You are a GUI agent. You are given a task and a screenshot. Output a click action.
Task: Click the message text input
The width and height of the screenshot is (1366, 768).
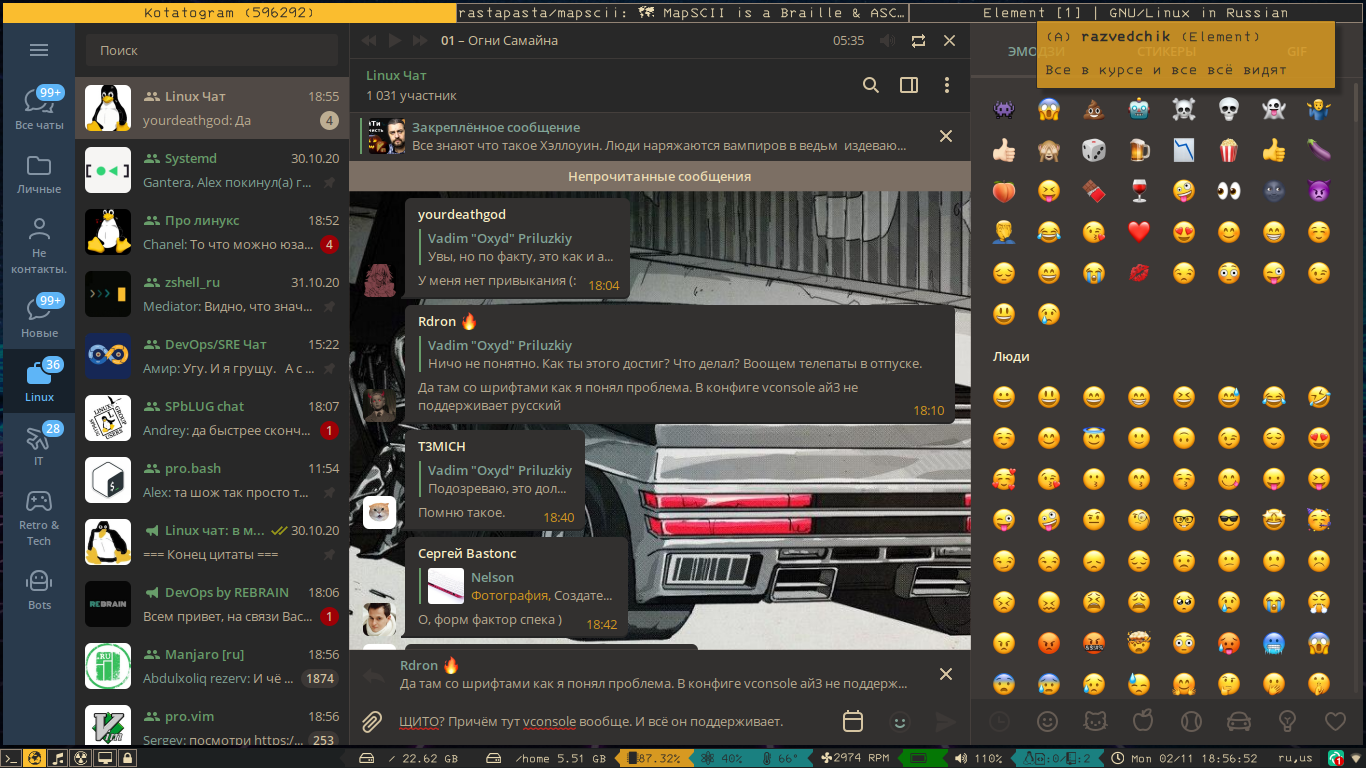tap(610, 721)
